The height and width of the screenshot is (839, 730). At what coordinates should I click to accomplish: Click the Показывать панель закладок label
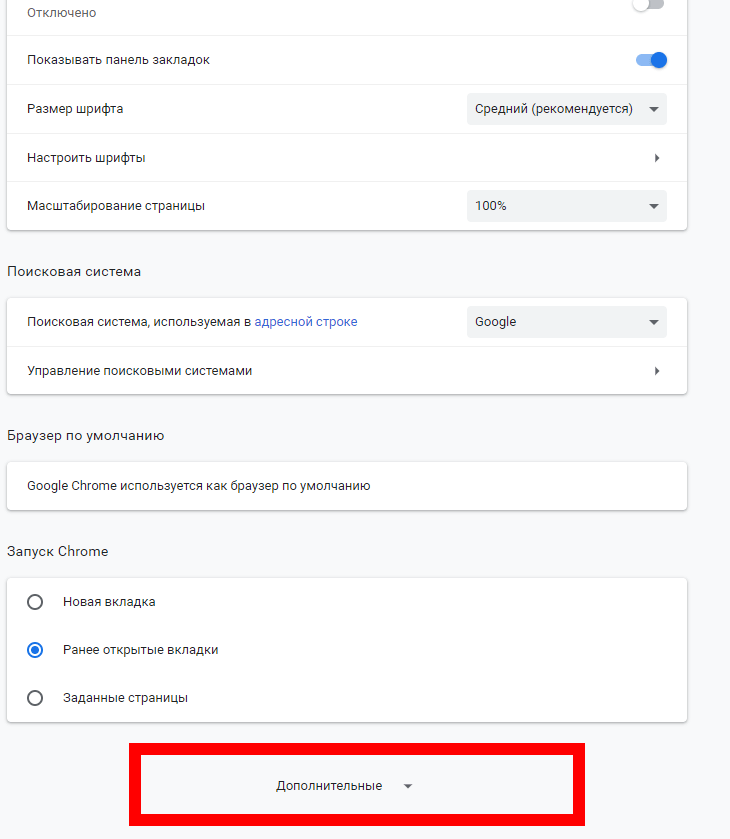[119, 60]
